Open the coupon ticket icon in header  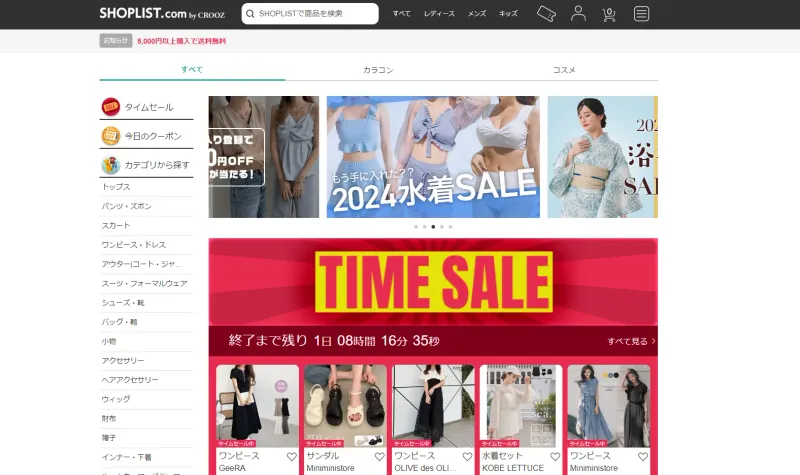(546, 14)
